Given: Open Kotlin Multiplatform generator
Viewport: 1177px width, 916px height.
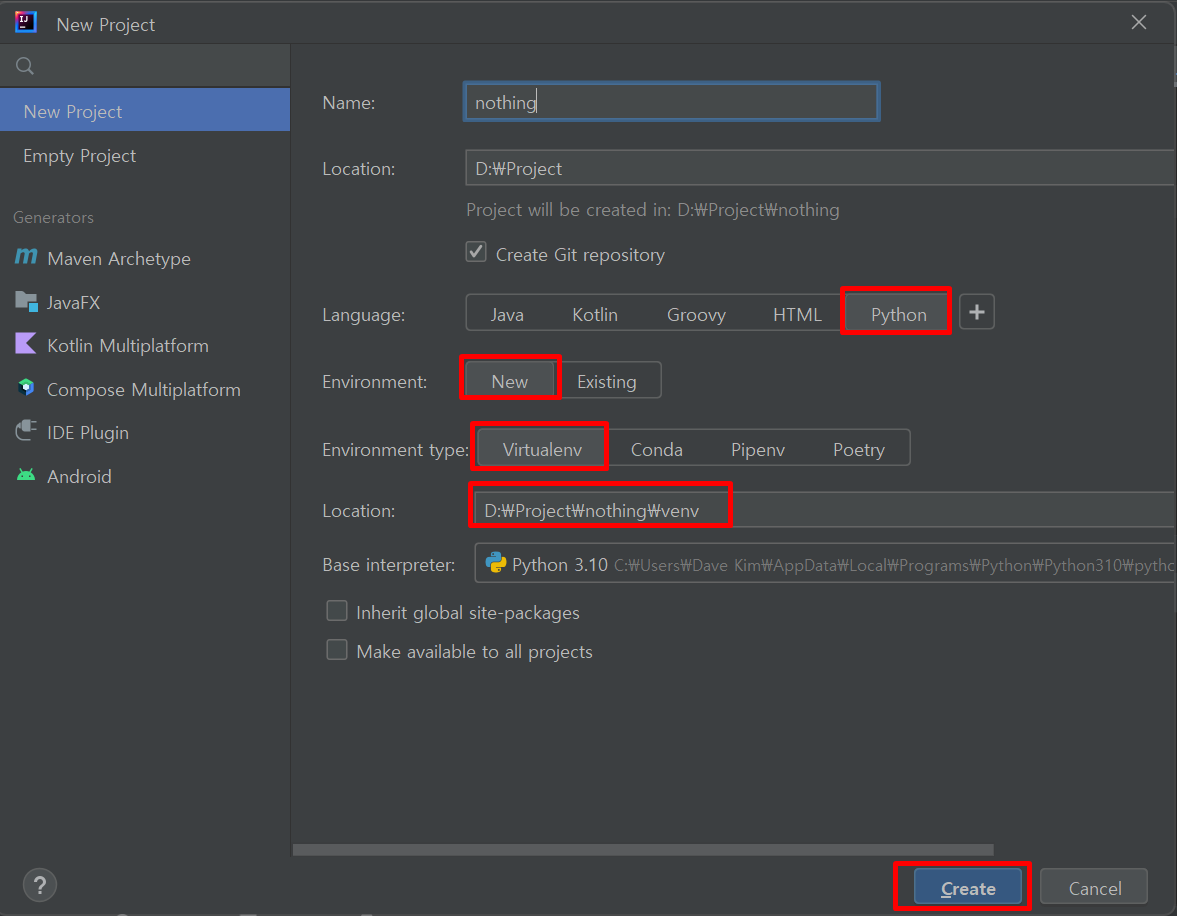Looking at the screenshot, I should point(145,345).
